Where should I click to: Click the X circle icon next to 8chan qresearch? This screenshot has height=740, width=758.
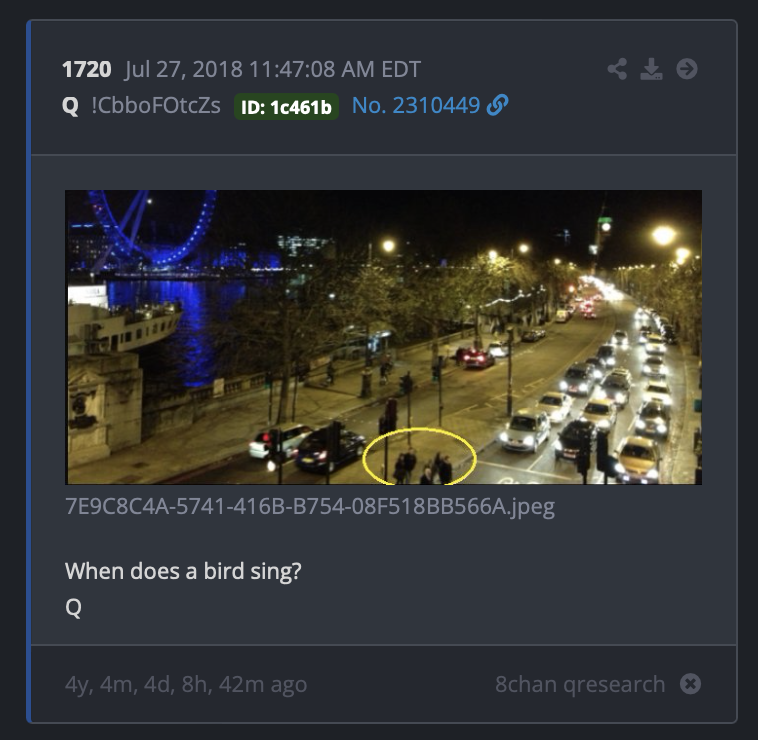pos(690,684)
